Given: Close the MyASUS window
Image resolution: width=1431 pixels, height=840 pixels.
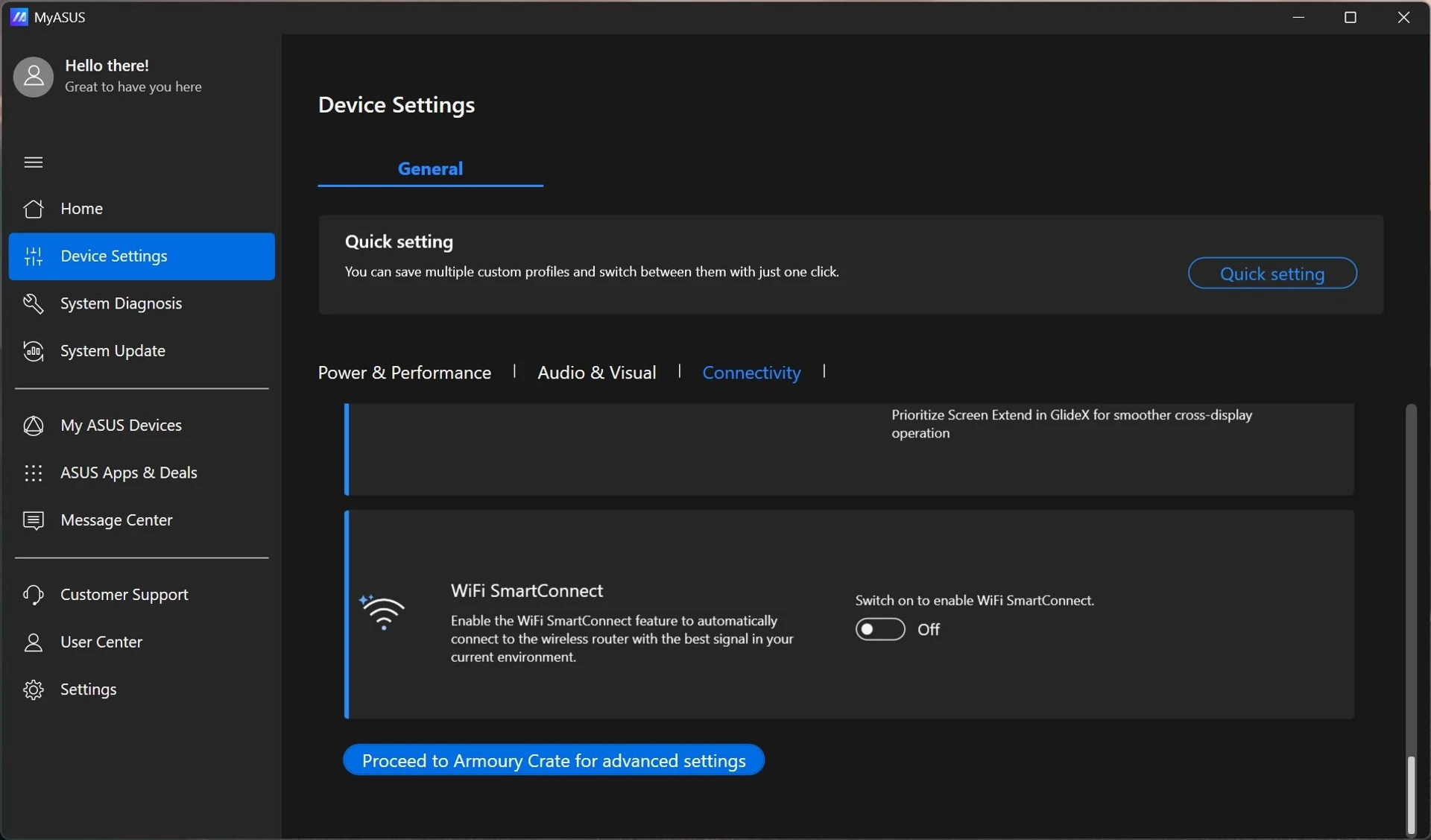Looking at the screenshot, I should click(x=1403, y=17).
